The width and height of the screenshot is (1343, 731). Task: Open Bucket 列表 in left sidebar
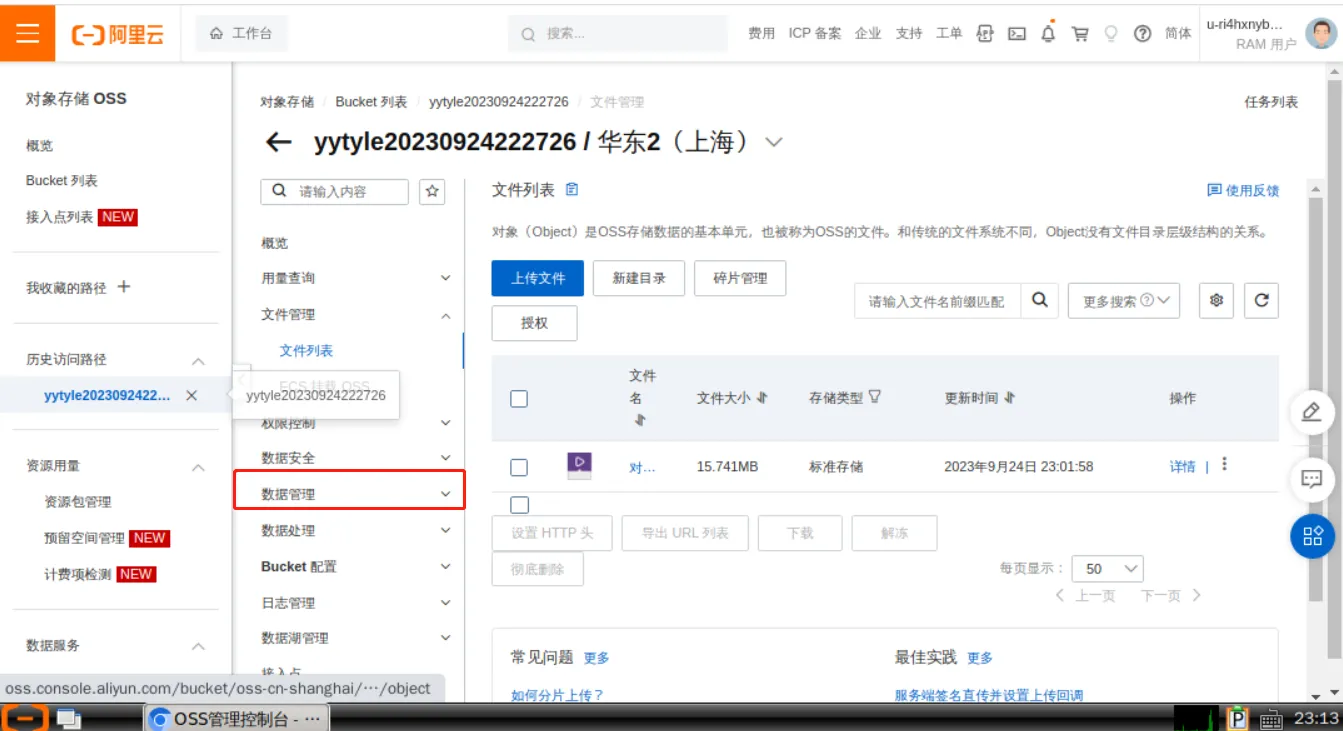[x=62, y=181]
